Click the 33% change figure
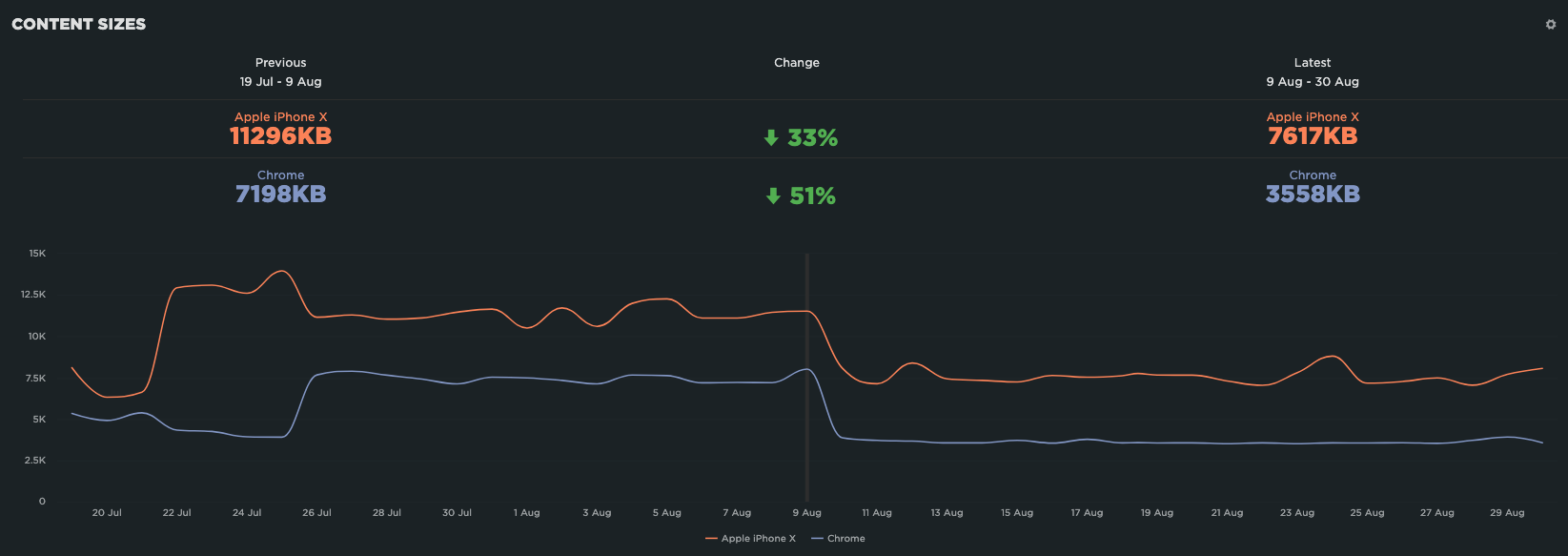The image size is (1568, 556). tap(812, 138)
